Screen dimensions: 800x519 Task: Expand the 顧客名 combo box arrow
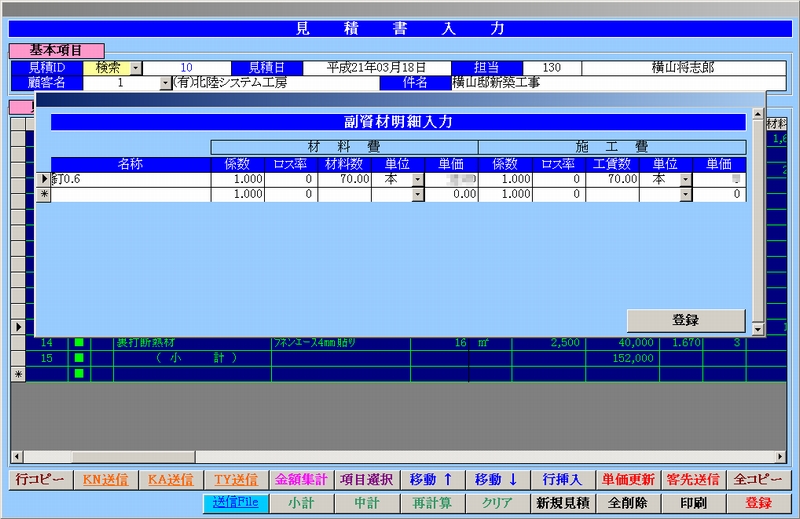(x=165, y=83)
